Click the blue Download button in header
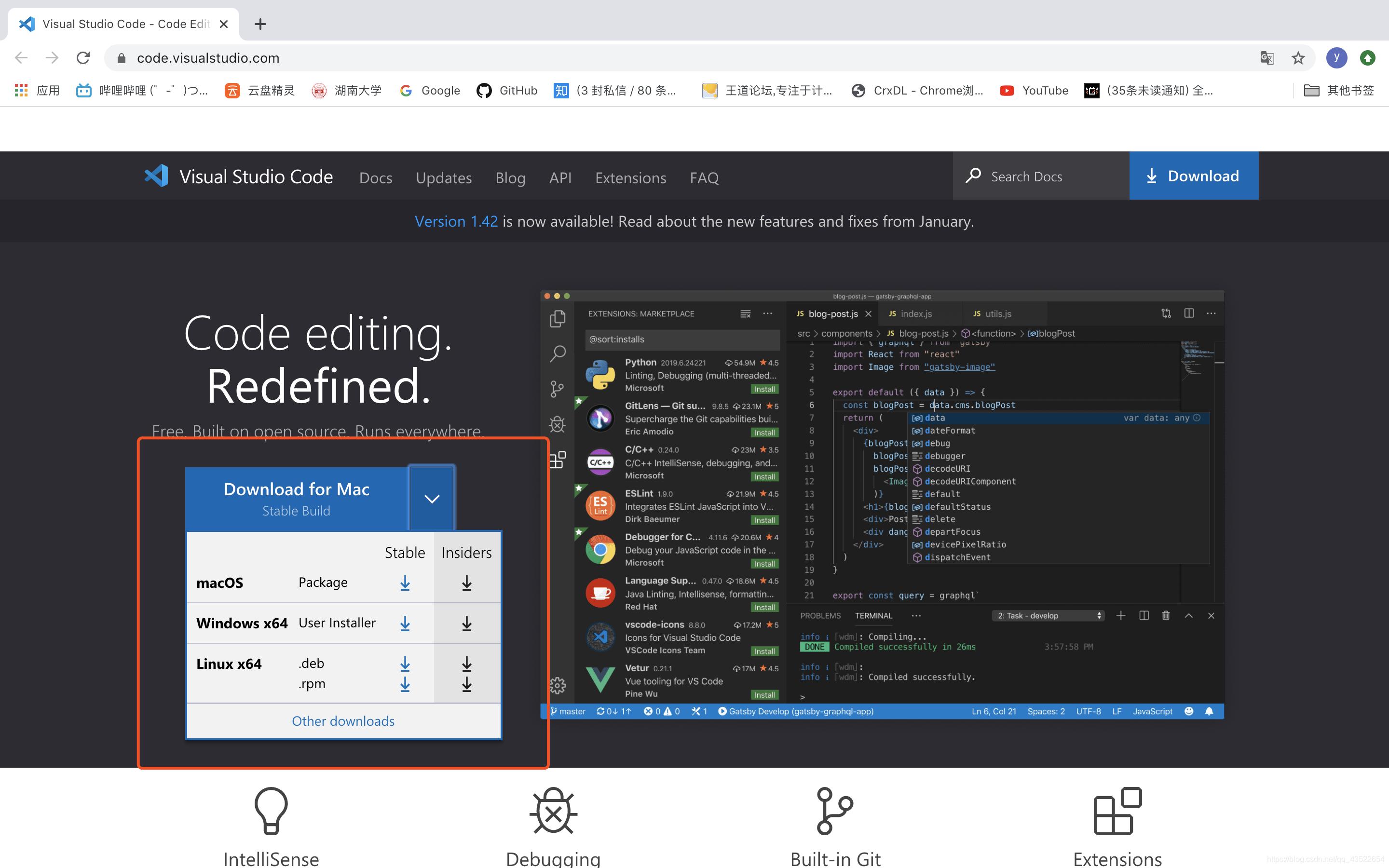This screenshot has height=868, width=1389. tap(1193, 176)
